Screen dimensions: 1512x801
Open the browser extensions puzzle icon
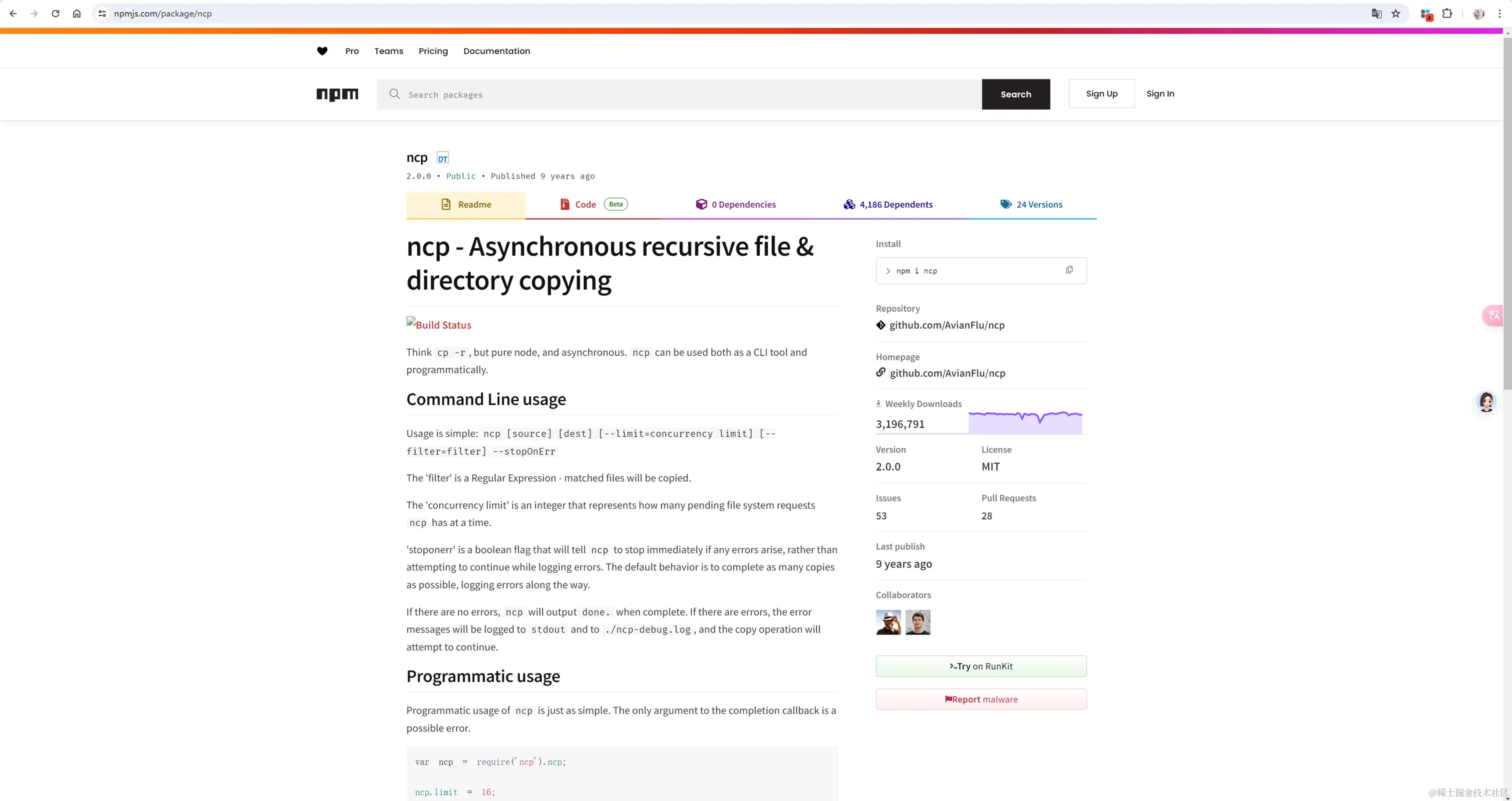coord(1447,13)
